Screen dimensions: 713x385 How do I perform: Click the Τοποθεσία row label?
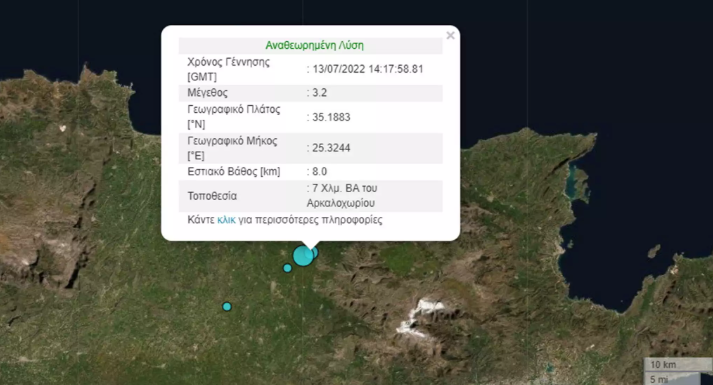point(212,196)
